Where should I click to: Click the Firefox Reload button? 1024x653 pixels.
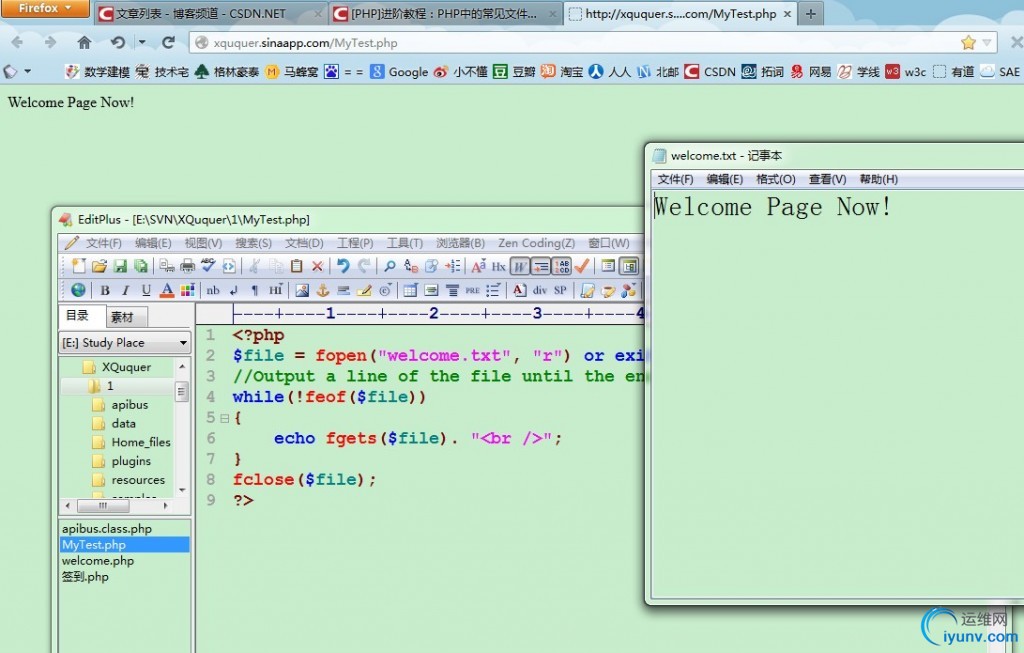(168, 42)
